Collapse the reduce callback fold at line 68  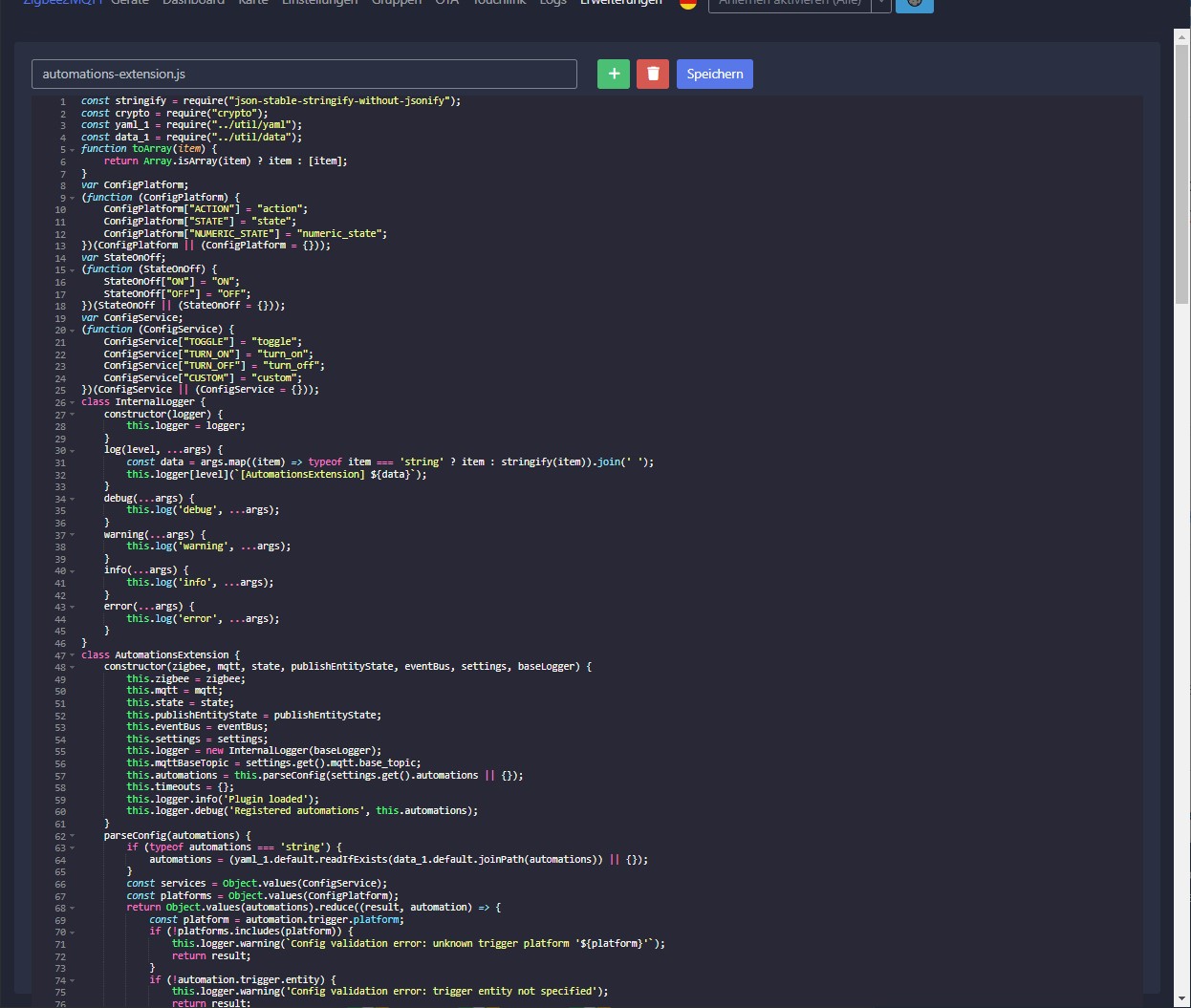pyautogui.click(x=73, y=908)
